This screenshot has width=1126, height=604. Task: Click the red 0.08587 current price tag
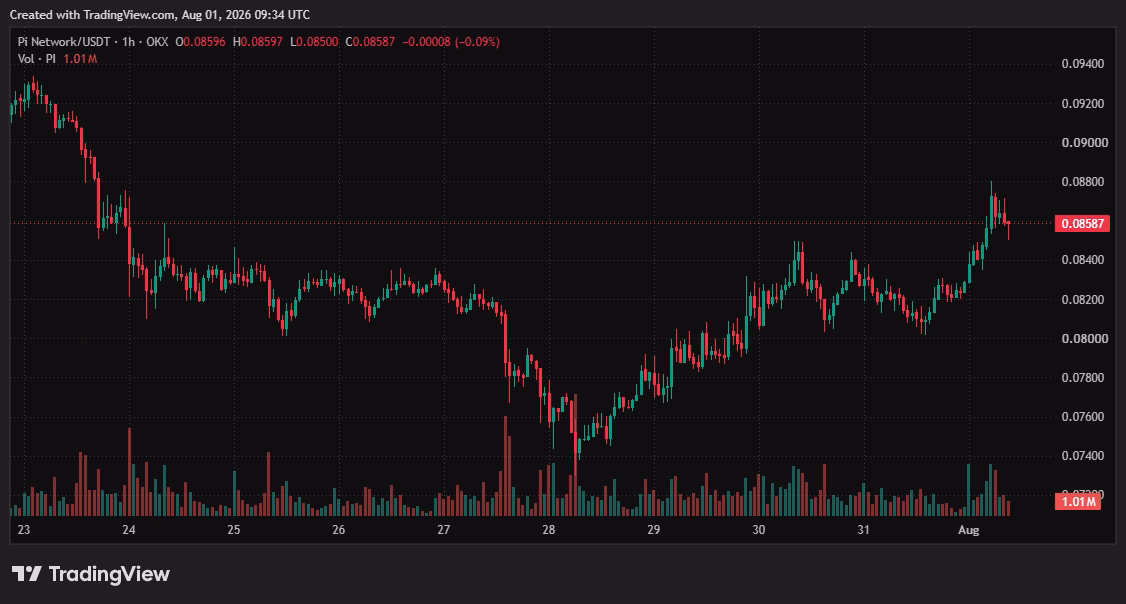point(1082,223)
